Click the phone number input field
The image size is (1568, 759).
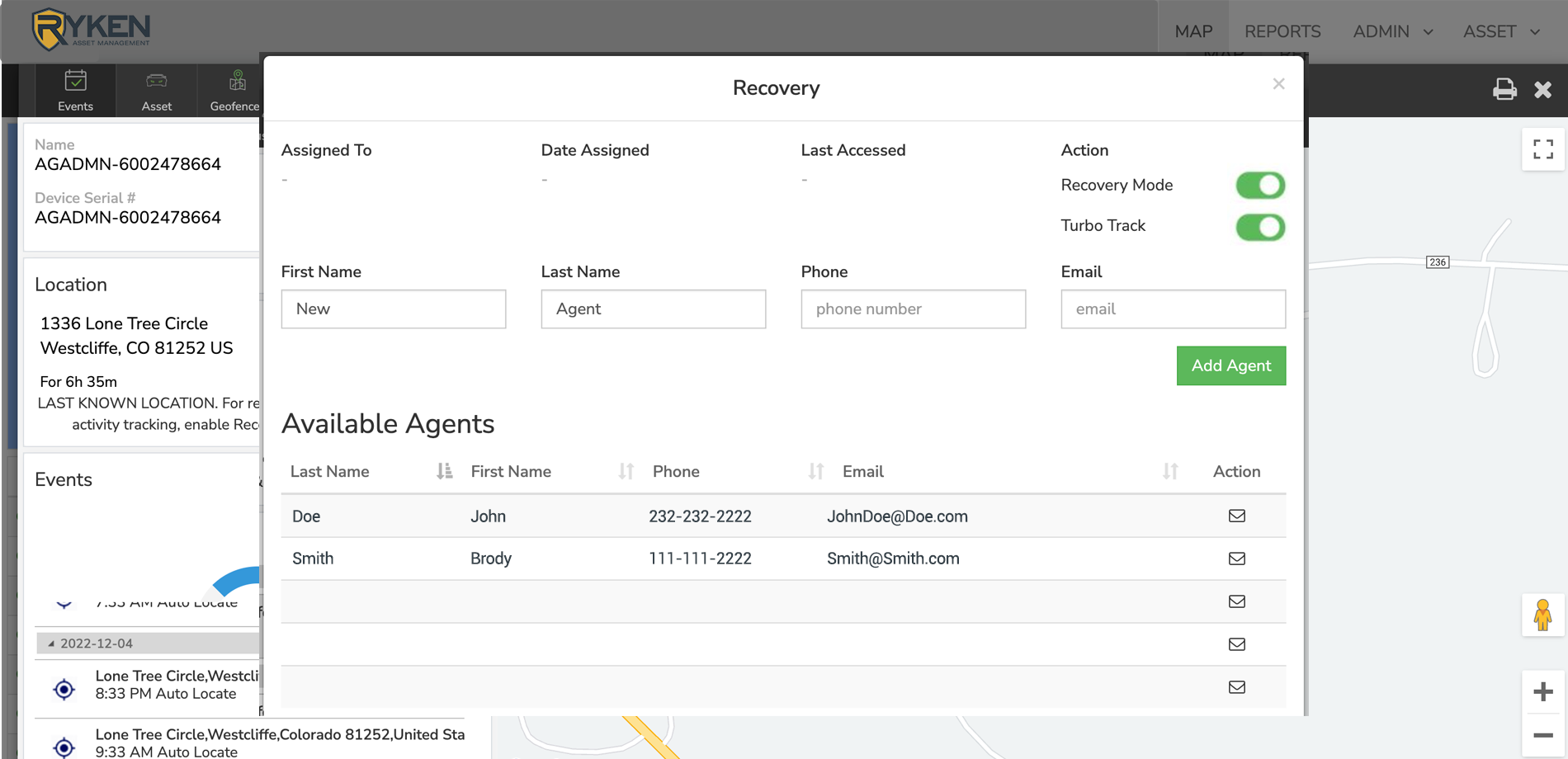tap(913, 309)
